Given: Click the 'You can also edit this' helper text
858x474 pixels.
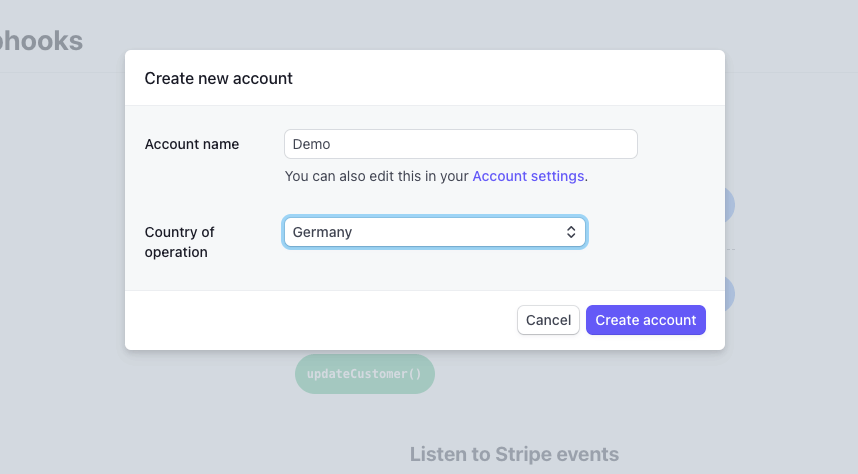Looking at the screenshot, I should [377, 176].
